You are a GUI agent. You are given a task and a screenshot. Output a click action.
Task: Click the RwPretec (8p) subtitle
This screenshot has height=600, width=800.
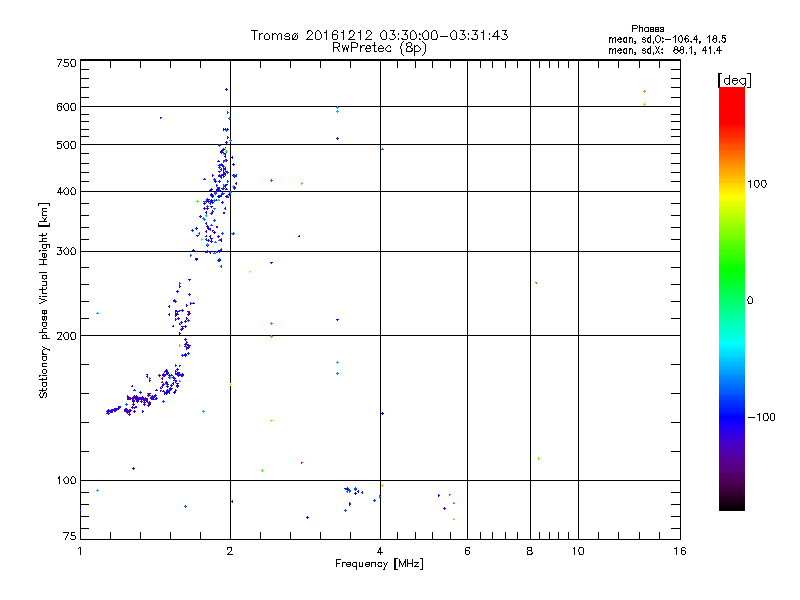point(379,48)
